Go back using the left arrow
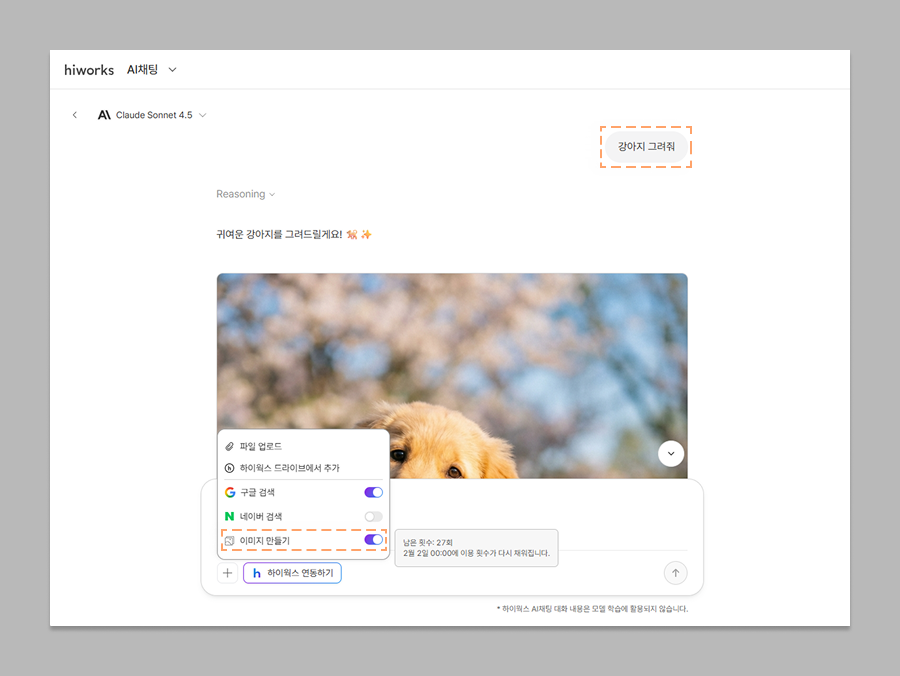 [x=74, y=115]
